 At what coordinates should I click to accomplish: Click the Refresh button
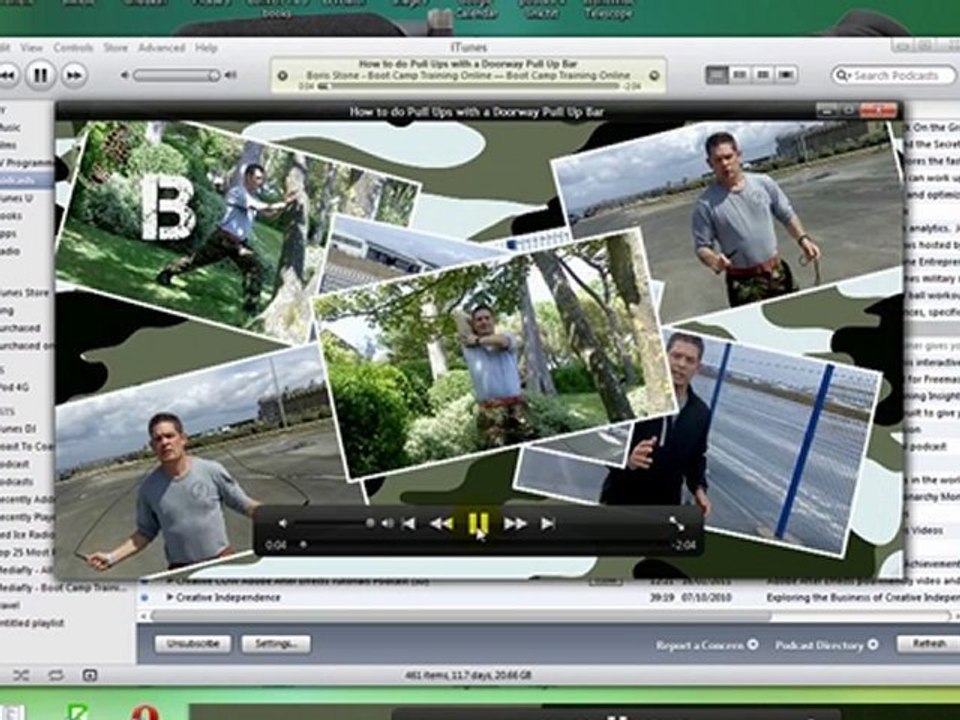(928, 643)
